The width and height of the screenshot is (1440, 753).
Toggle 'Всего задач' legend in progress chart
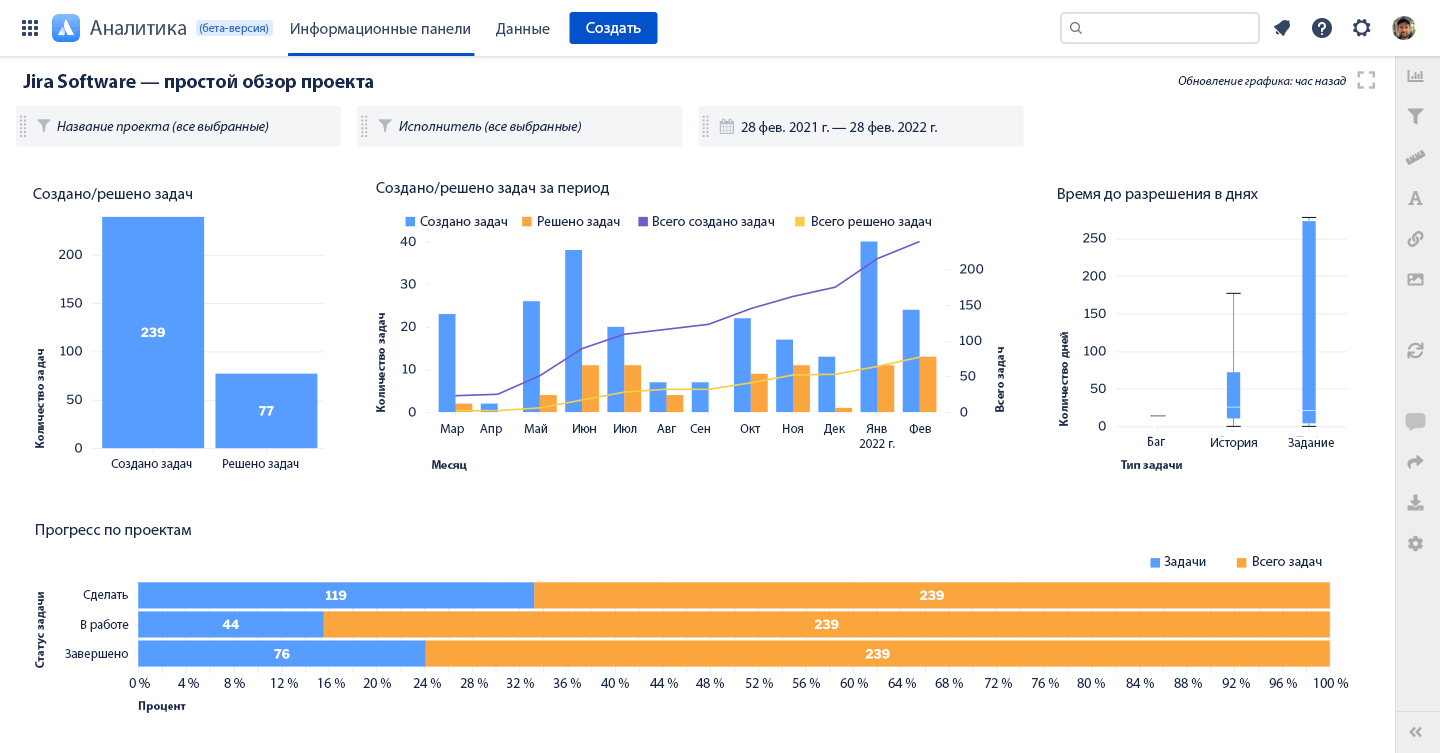coord(1279,562)
